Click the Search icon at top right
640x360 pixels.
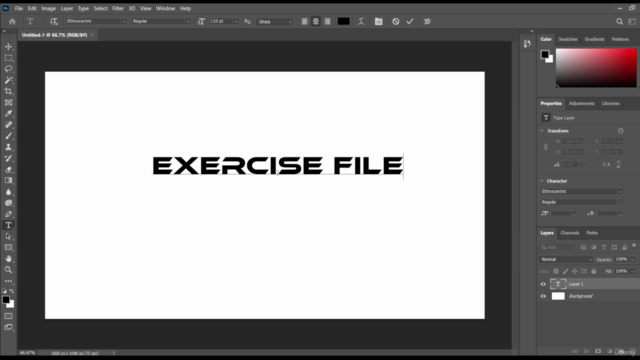click(619, 22)
